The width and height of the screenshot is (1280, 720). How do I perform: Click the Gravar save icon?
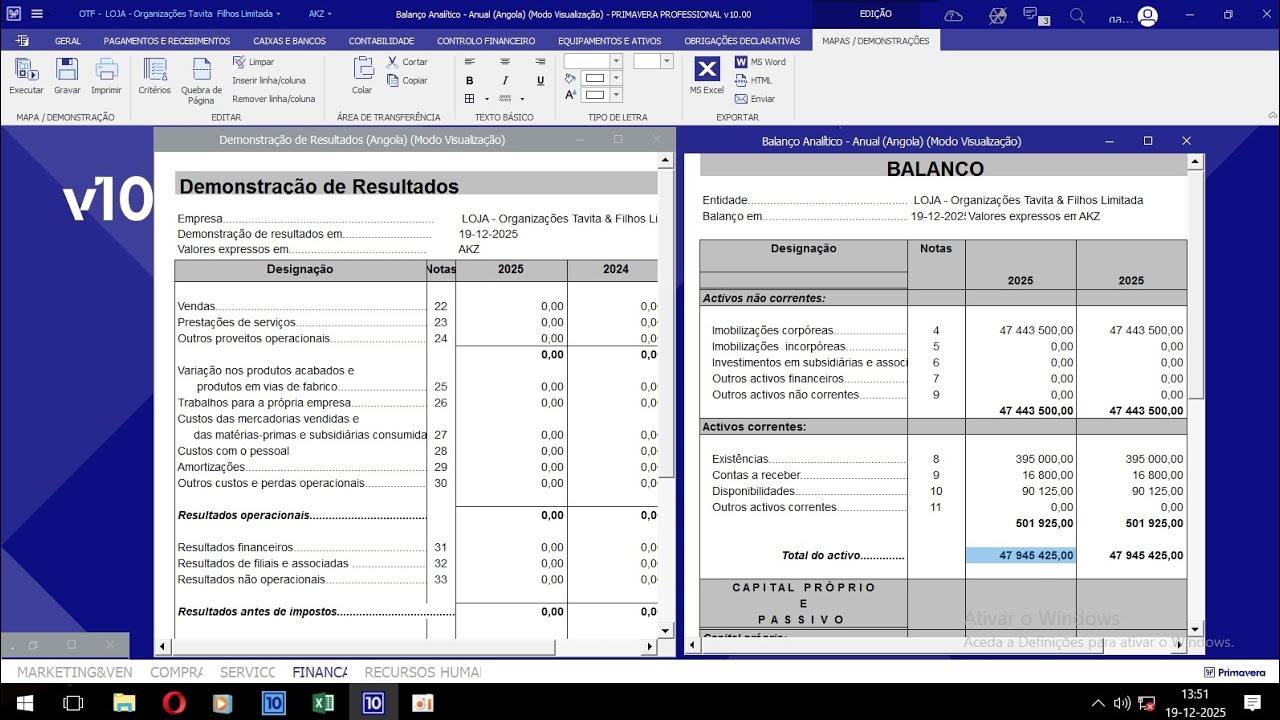click(67, 70)
